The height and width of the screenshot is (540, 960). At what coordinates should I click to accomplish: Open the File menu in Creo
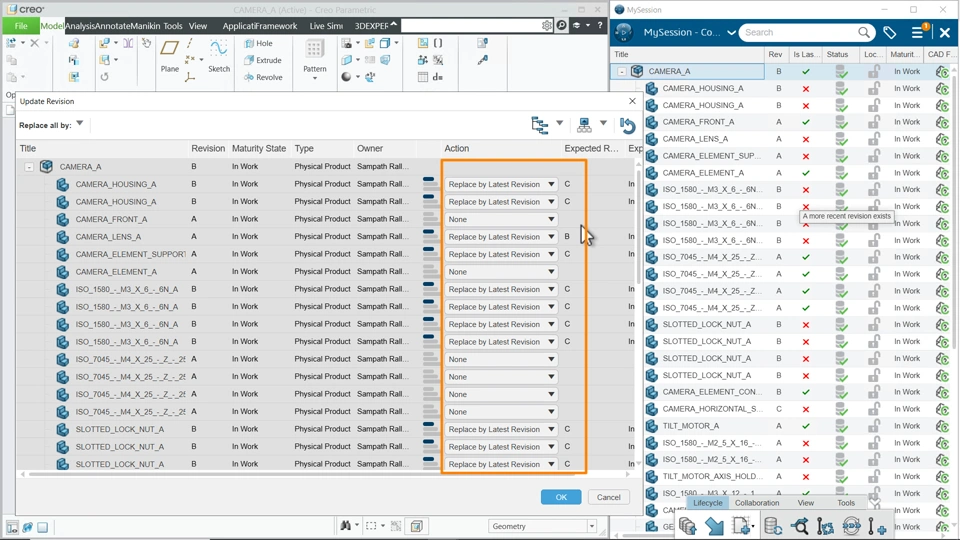pyautogui.click(x=21, y=26)
